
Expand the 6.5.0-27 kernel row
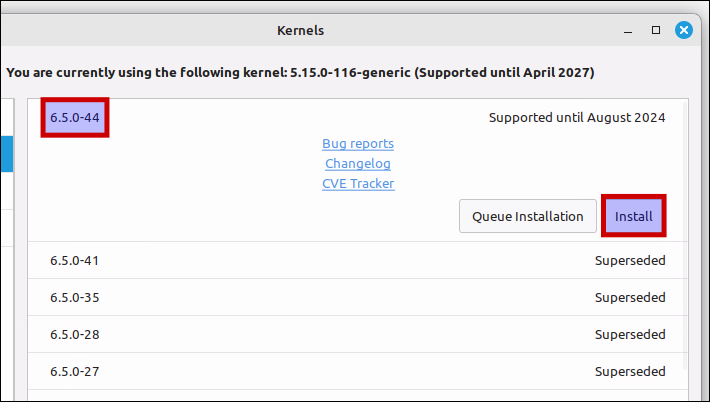tap(358, 372)
